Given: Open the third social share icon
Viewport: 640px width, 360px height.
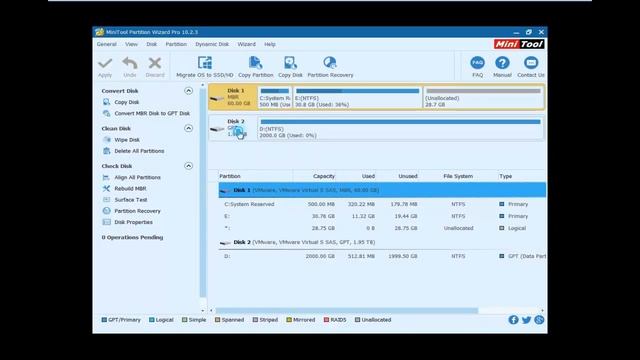Looking at the screenshot, I should (539, 320).
